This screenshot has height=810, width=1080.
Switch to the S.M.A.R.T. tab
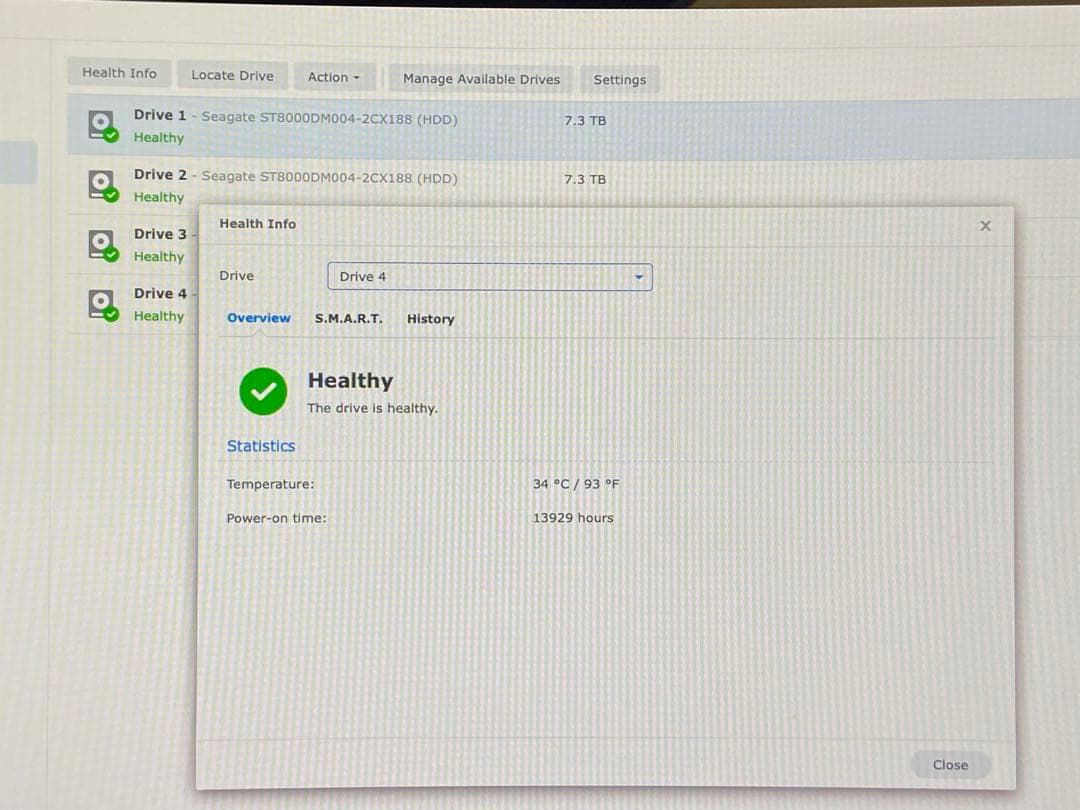click(x=347, y=318)
